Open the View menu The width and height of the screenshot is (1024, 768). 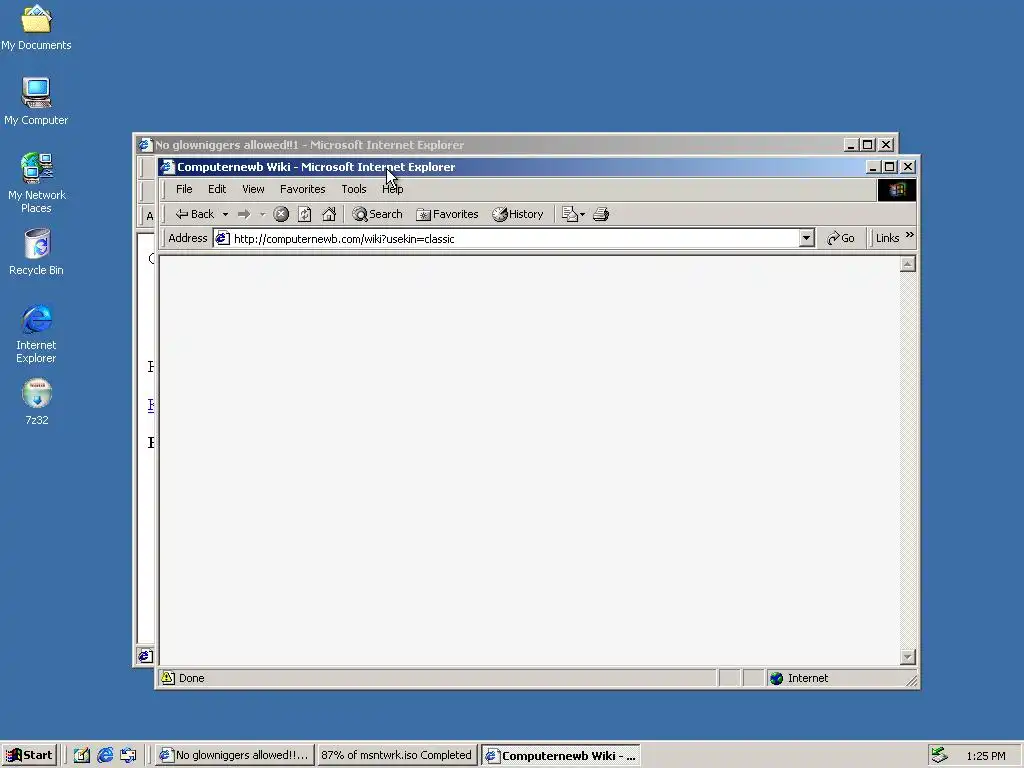[253, 189]
